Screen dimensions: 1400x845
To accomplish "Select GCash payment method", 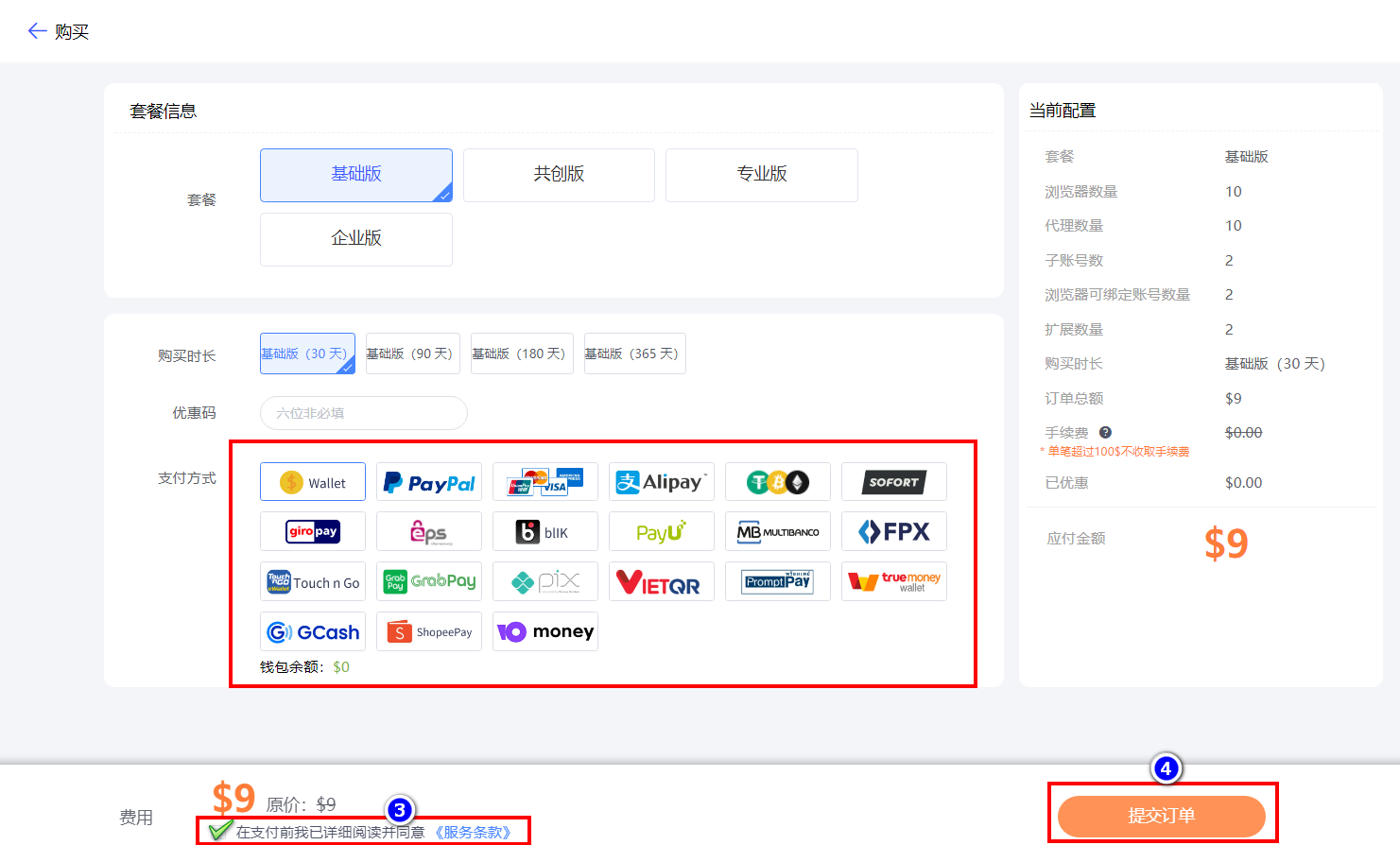I will 313,631.
